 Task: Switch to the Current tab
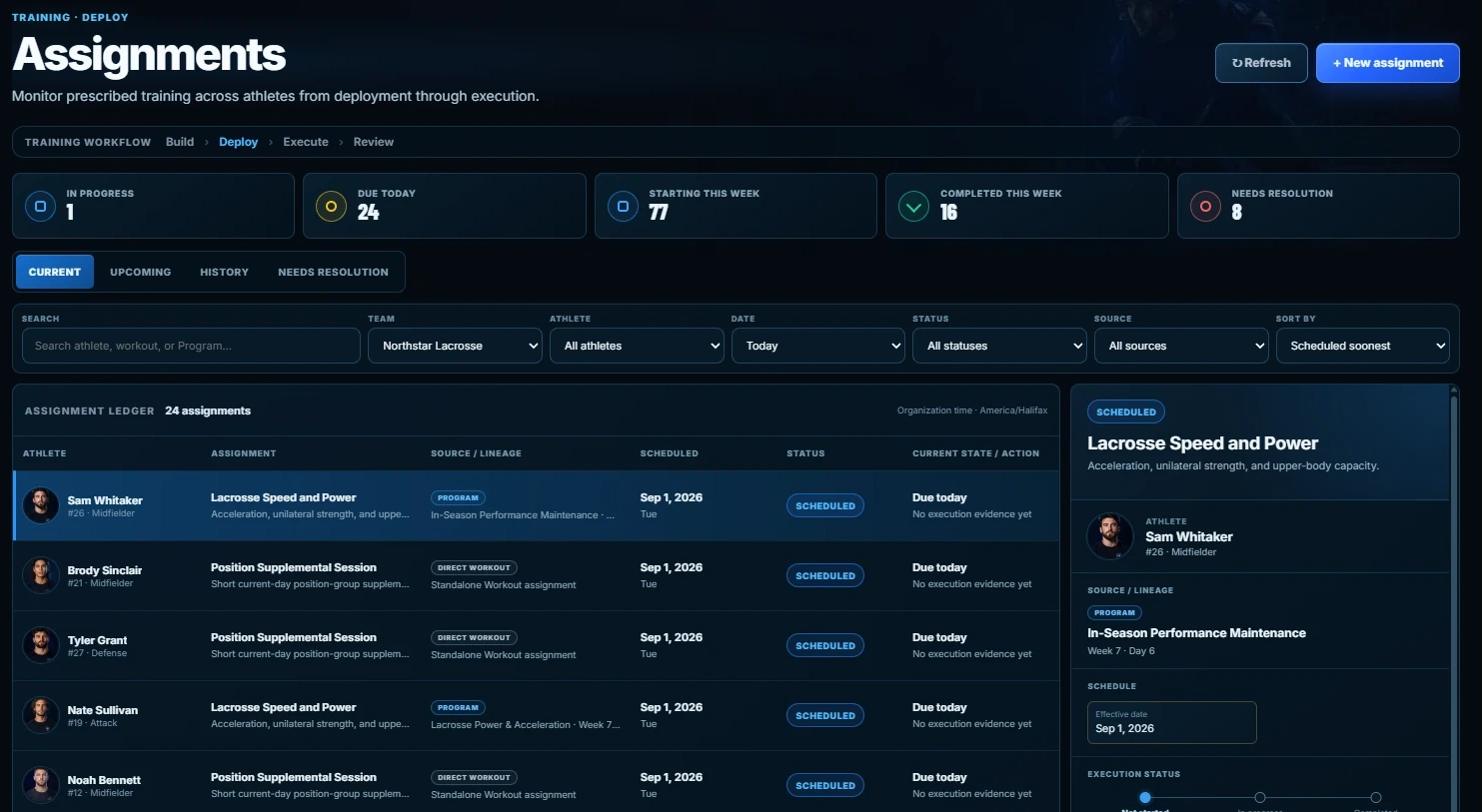click(x=55, y=272)
